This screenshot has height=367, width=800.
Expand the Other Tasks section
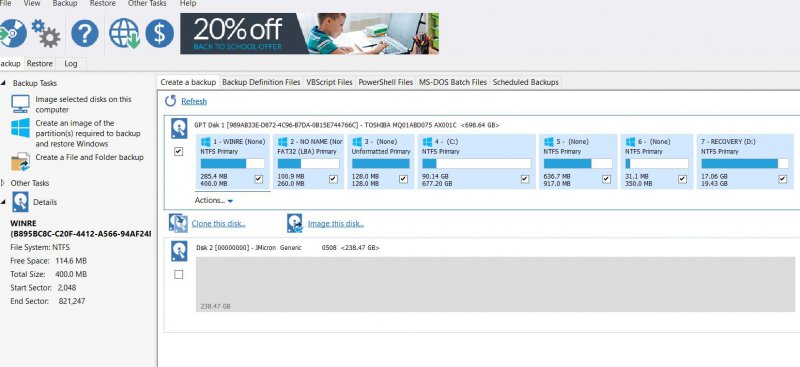(x=3, y=183)
